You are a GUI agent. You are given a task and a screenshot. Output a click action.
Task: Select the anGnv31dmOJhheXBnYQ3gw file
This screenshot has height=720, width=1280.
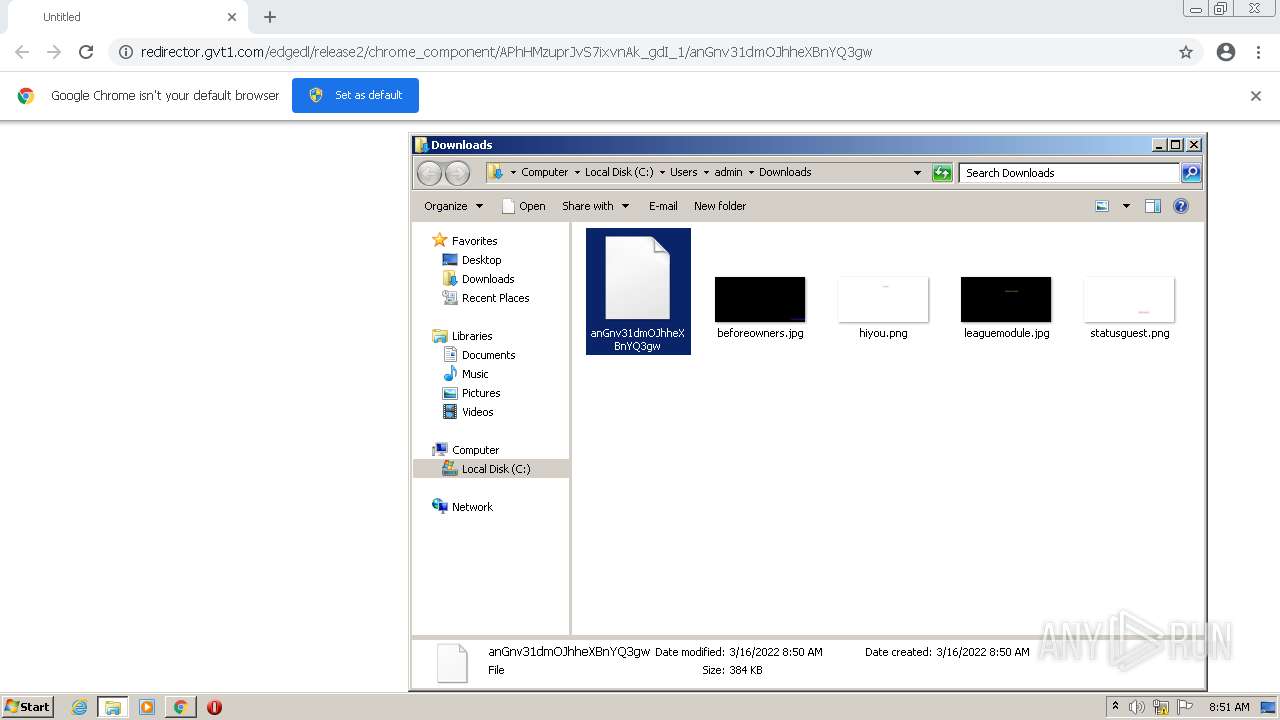click(x=638, y=291)
